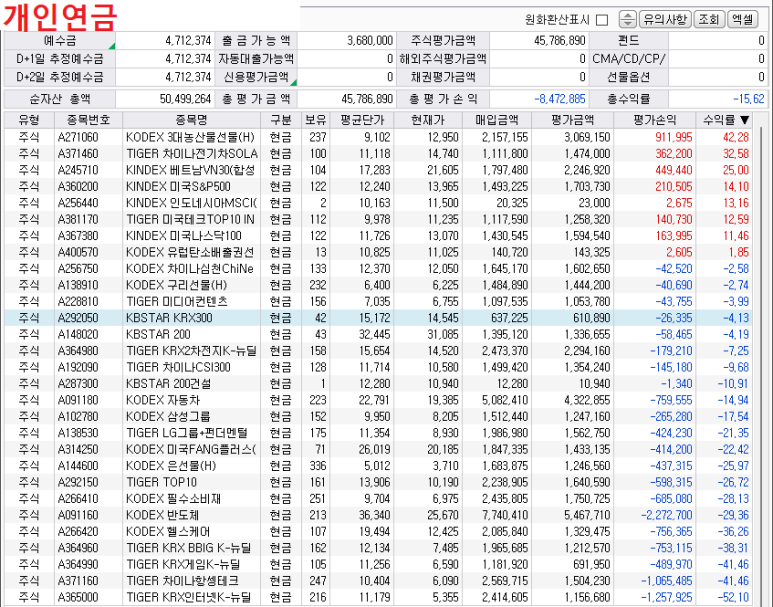Click the 신용평가금액 label cell
Image resolution: width=773 pixels, height=607 pixels.
tap(256, 77)
